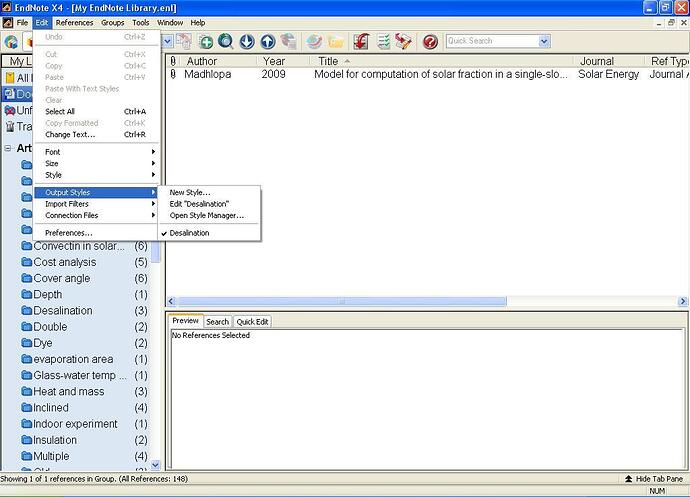Click the EndNote document icon in menu bar
This screenshot has width=690, height=497.
coord(7,22)
